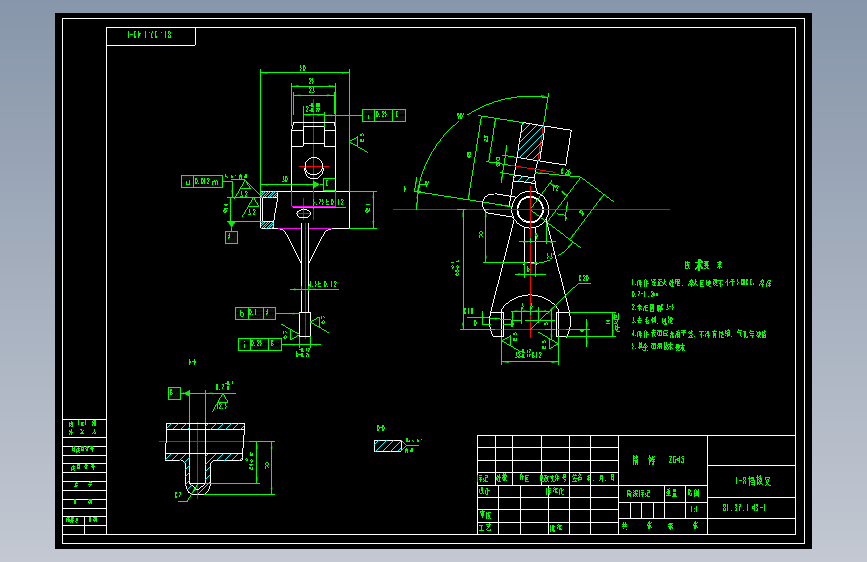Viewport: 867px width, 562px height.
Task: Click the 0.012 tolerance frame left of front view
Action: pos(202,181)
